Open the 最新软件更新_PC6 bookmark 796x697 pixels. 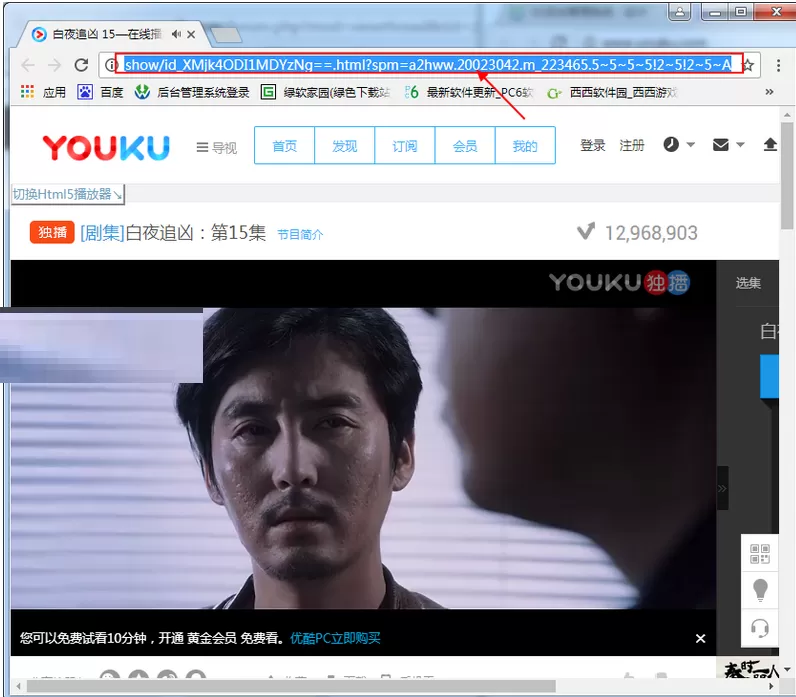469,92
